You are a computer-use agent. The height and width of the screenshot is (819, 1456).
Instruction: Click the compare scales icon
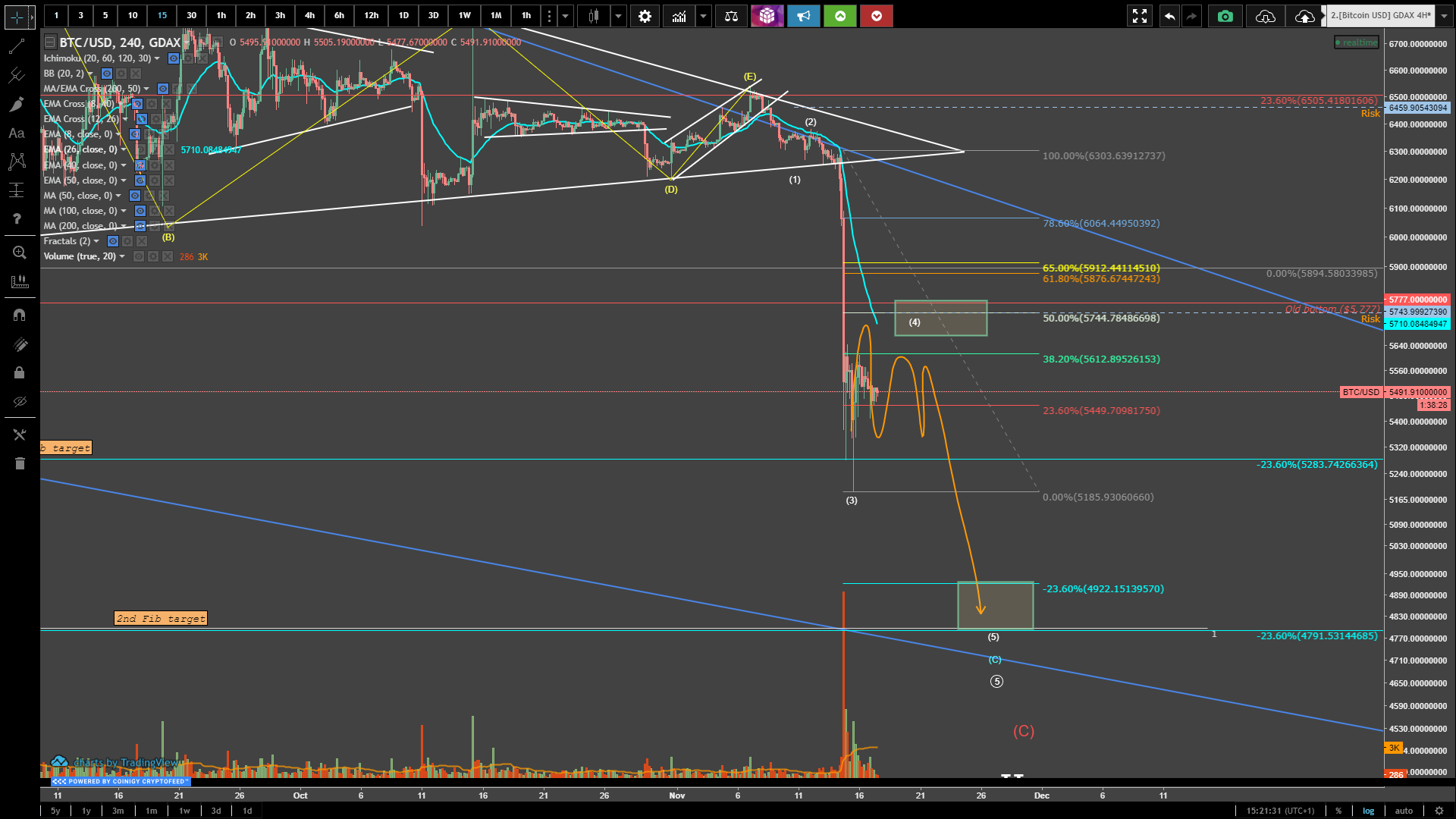click(x=731, y=16)
